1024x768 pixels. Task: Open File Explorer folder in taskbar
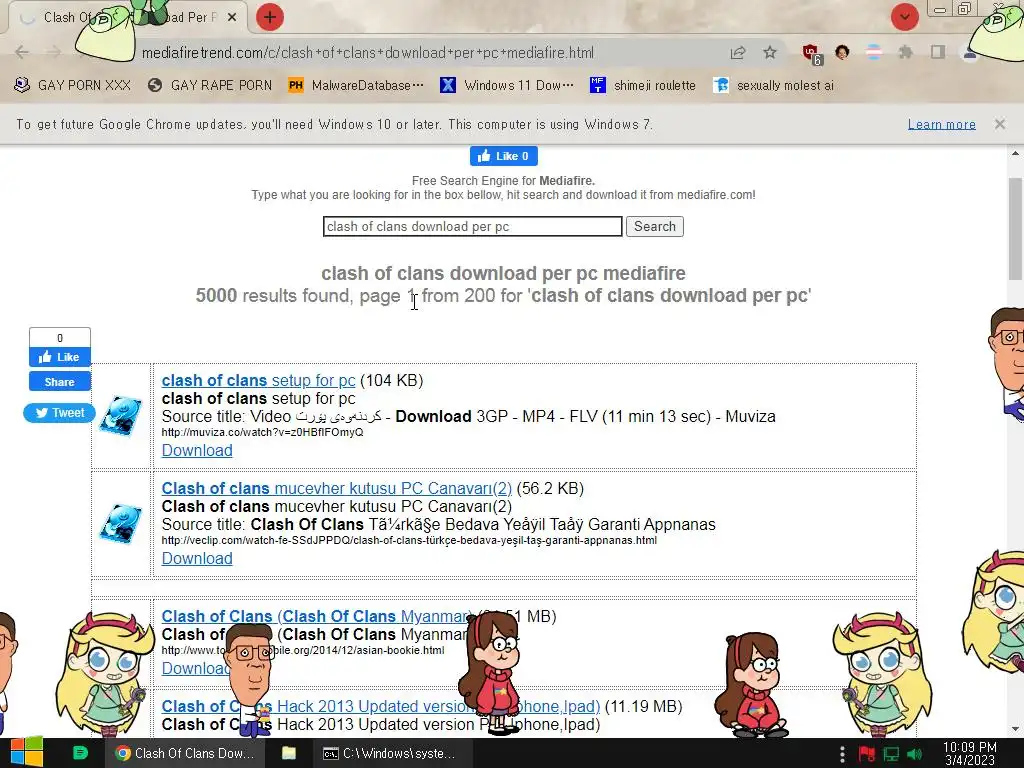(289, 753)
